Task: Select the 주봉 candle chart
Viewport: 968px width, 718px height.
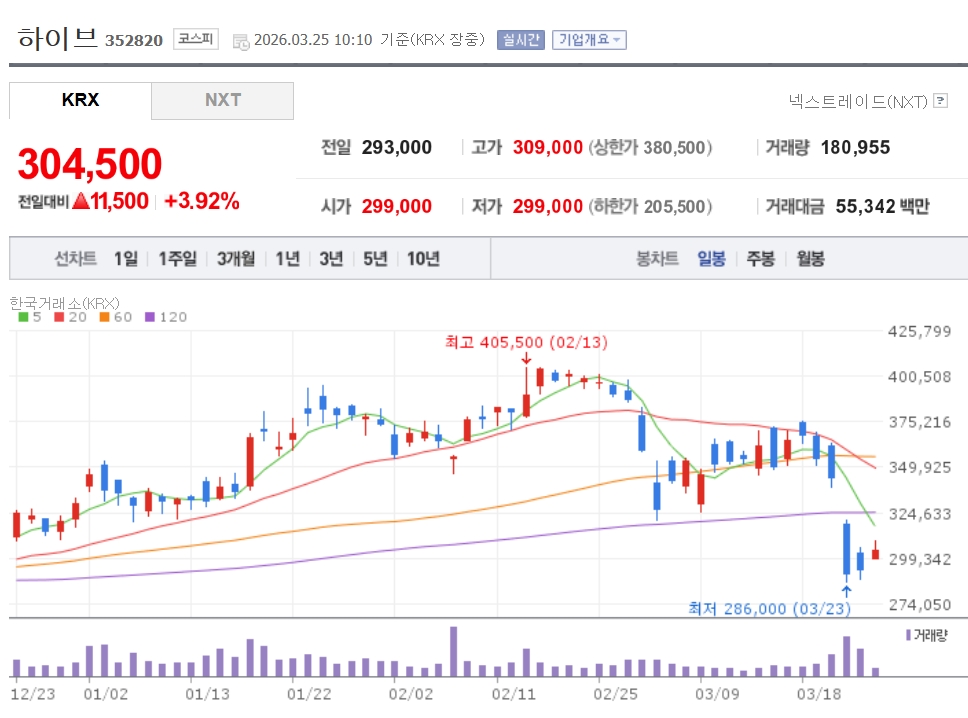Action: (761, 258)
